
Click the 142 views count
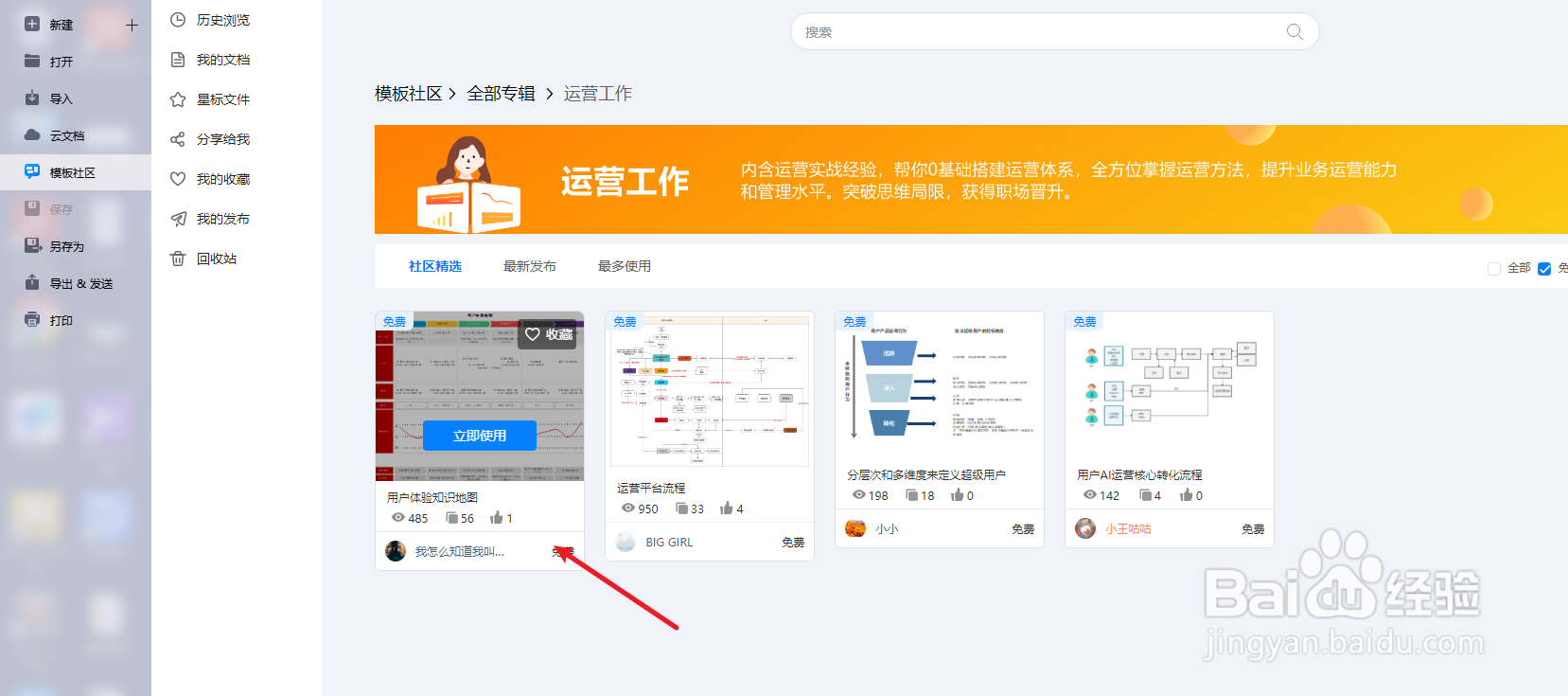1109,496
